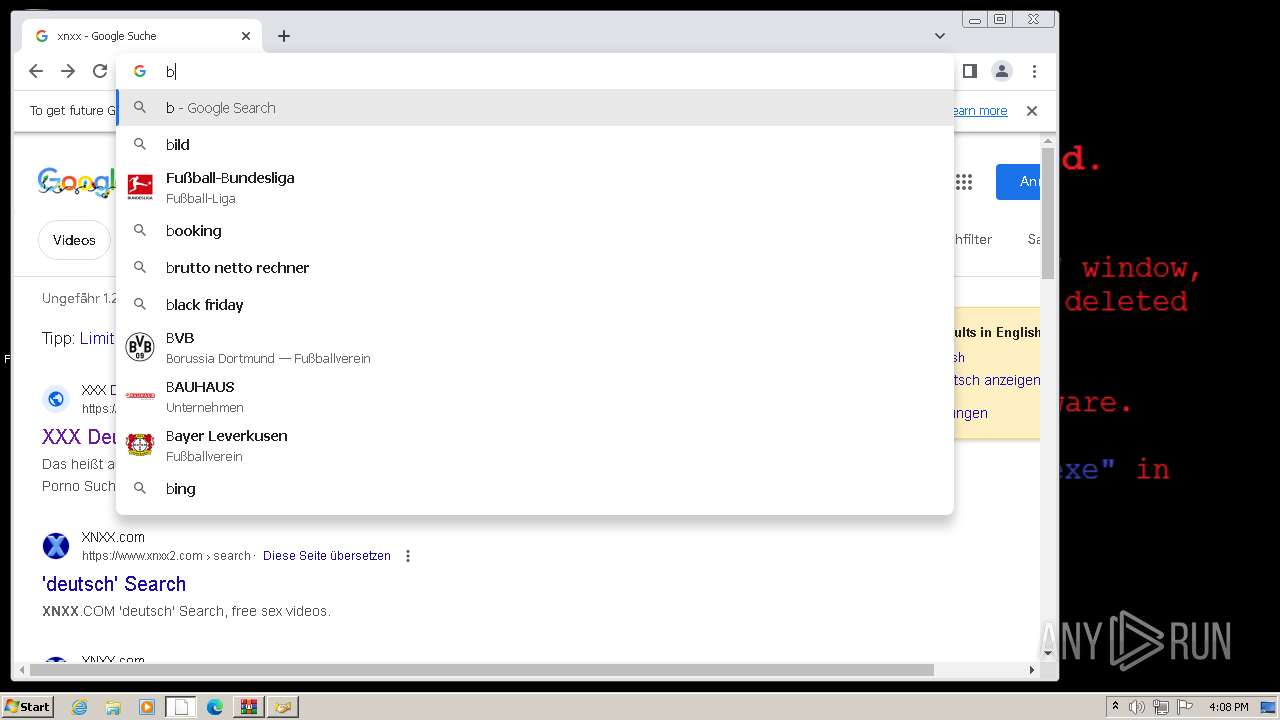Choose the 'Bayer Leverkusen' suggestion

[x=535, y=445]
